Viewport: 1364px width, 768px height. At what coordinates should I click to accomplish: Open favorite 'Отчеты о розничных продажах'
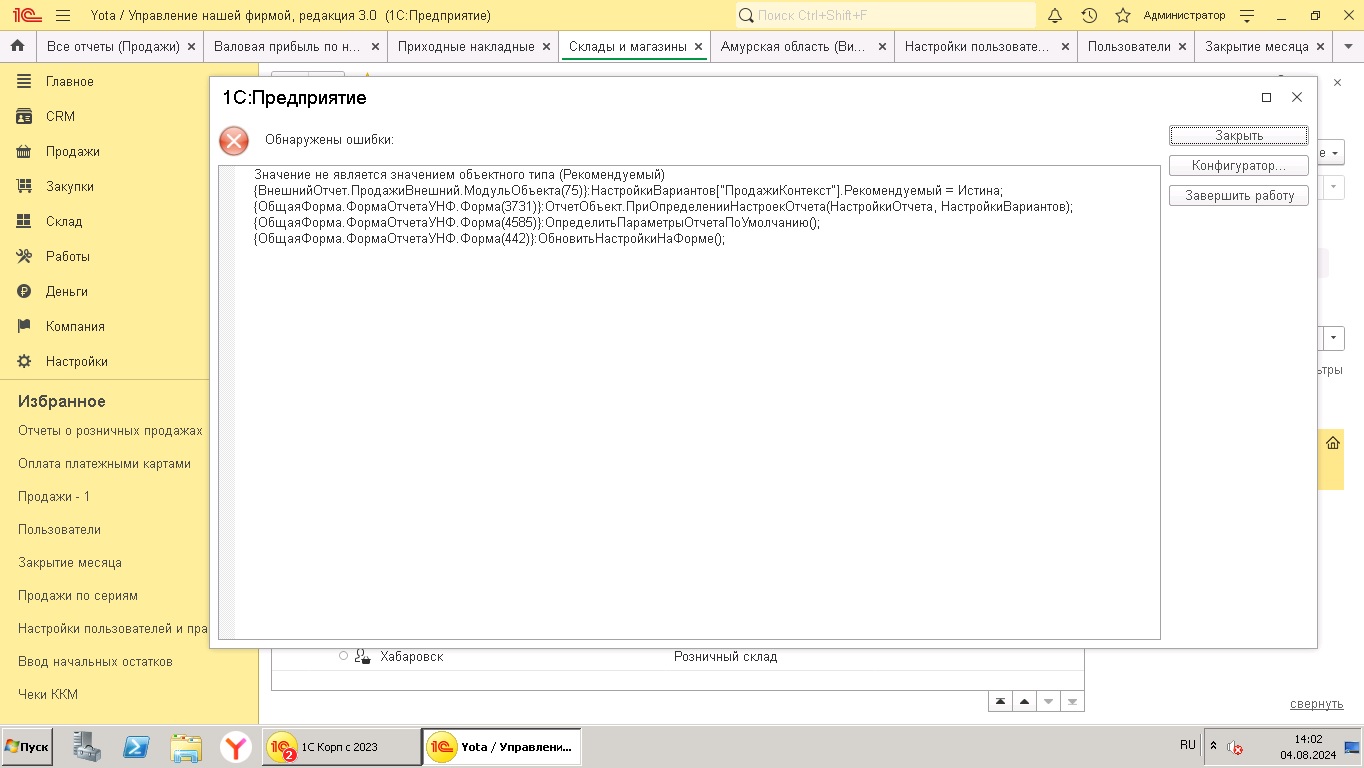click(110, 431)
